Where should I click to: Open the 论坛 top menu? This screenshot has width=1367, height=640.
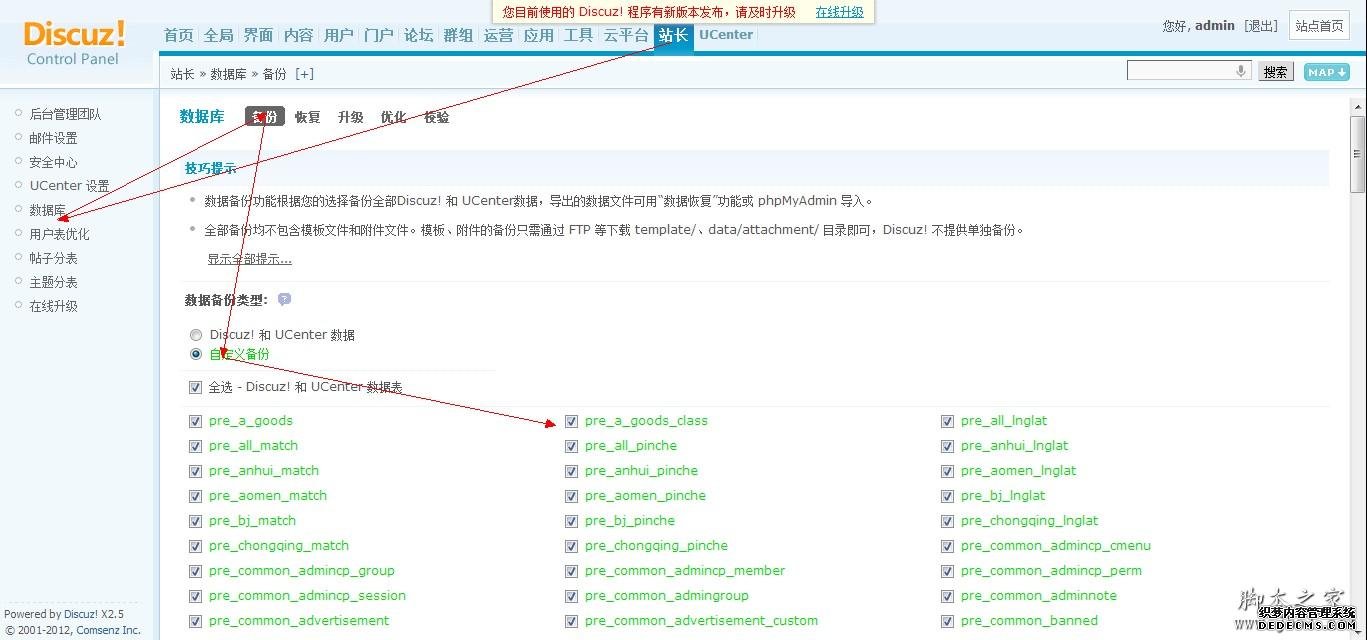pos(419,35)
